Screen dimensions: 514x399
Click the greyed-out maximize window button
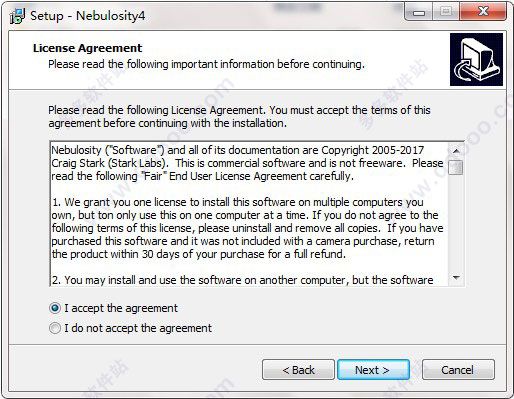pyautogui.click(x=446, y=12)
